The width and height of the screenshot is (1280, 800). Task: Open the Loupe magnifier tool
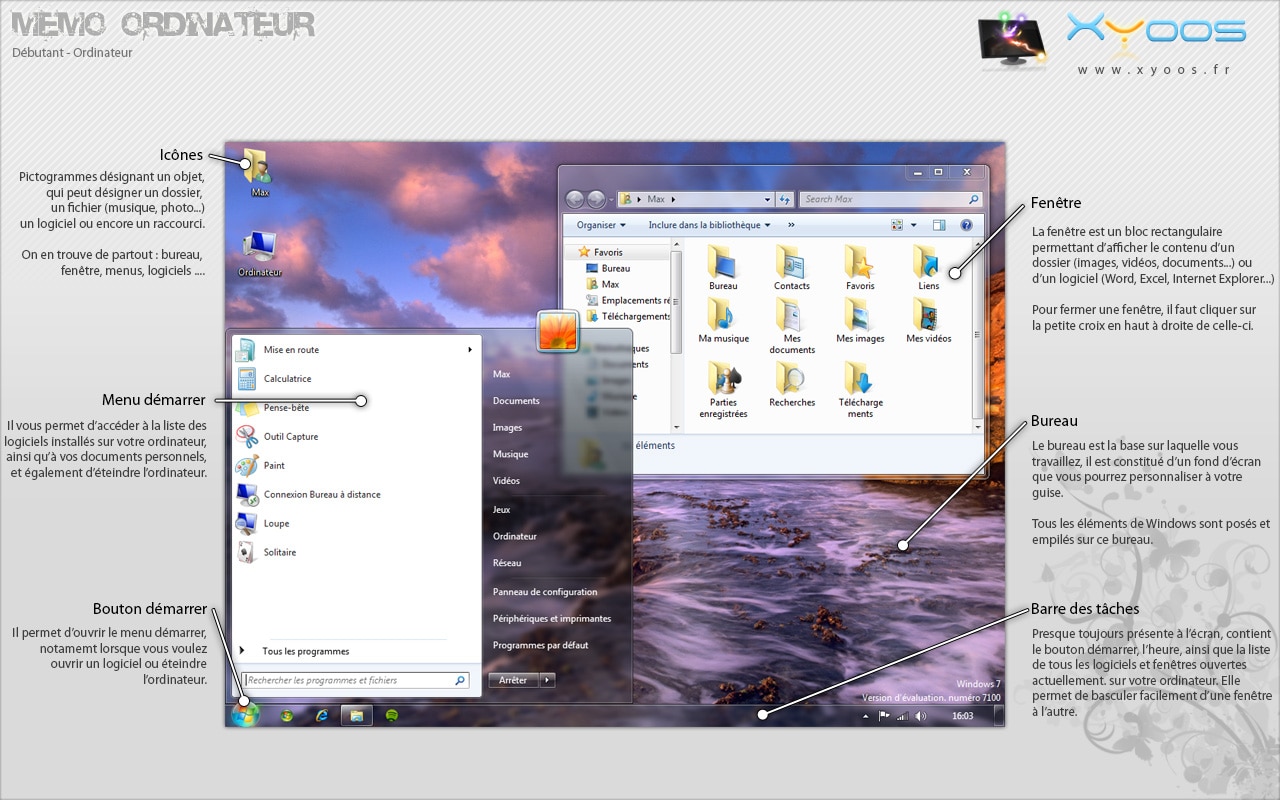point(276,524)
